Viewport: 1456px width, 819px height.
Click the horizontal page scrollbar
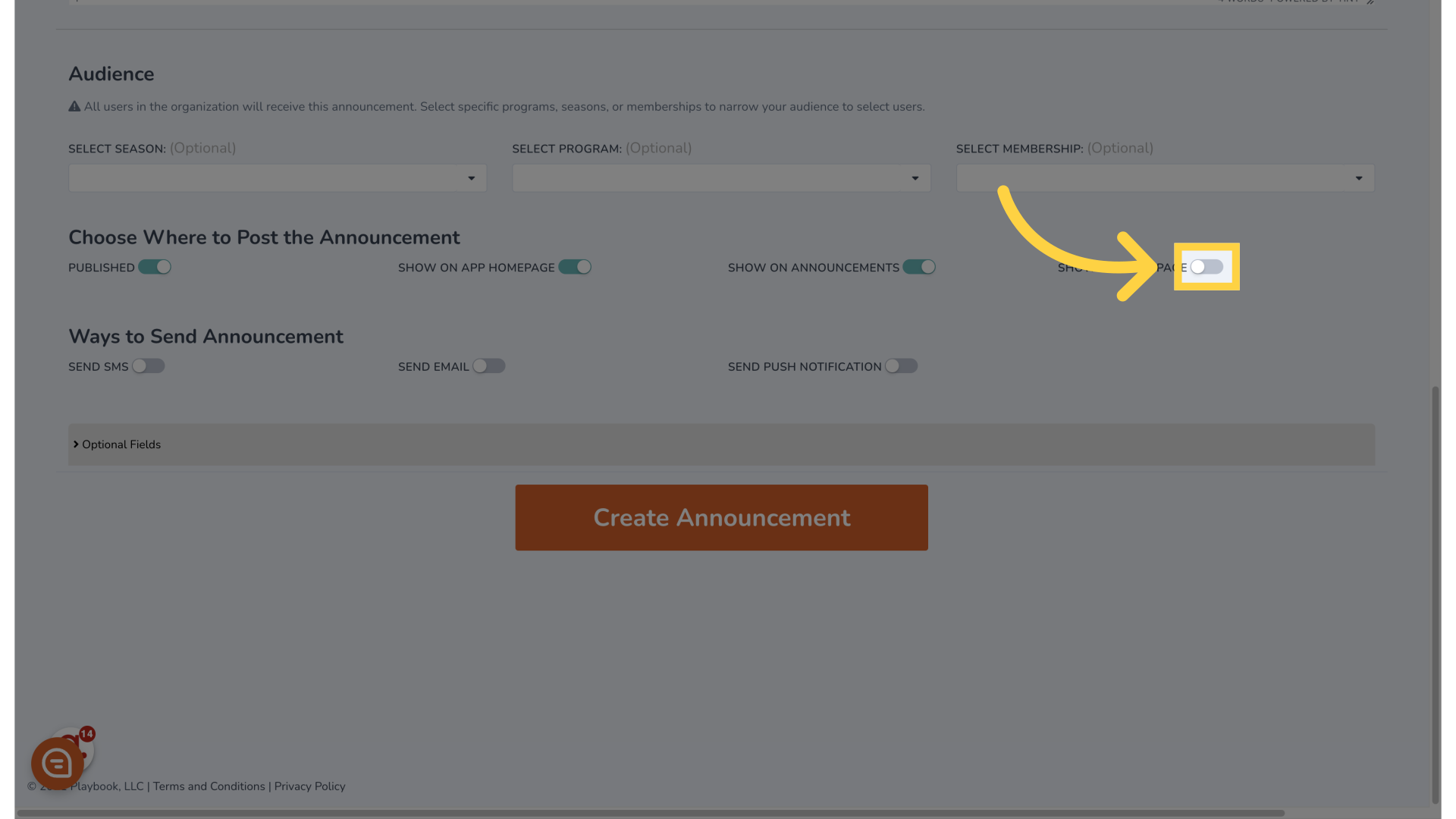pyautogui.click(x=651, y=813)
